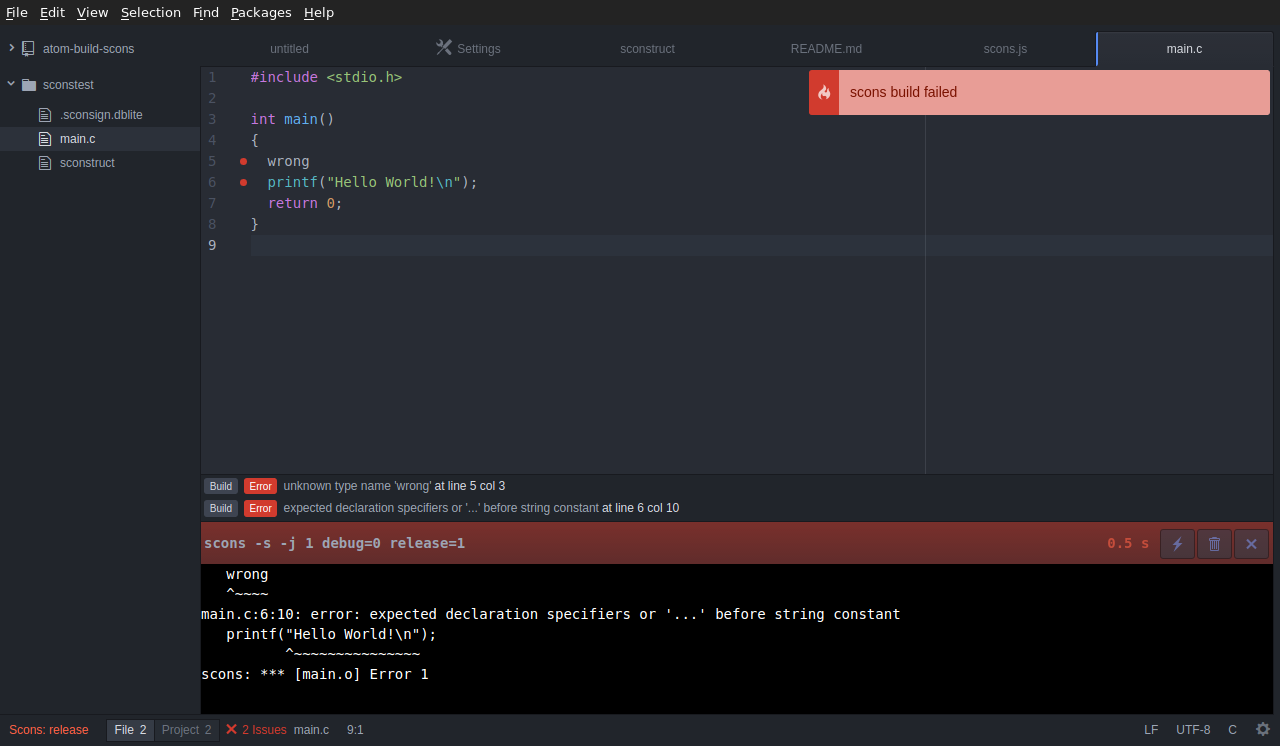Open the Packages menu
This screenshot has width=1280, height=746.
point(261,13)
